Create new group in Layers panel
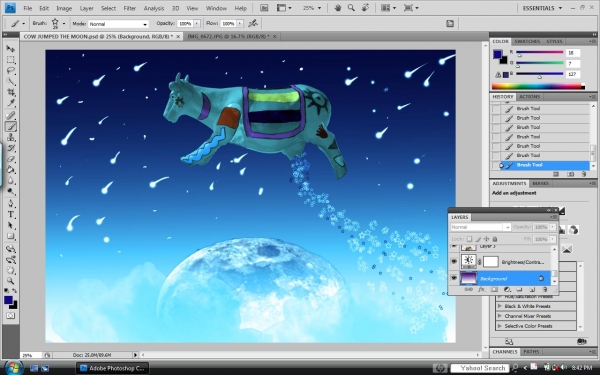This screenshot has width=600, height=375. pyautogui.click(x=519, y=290)
